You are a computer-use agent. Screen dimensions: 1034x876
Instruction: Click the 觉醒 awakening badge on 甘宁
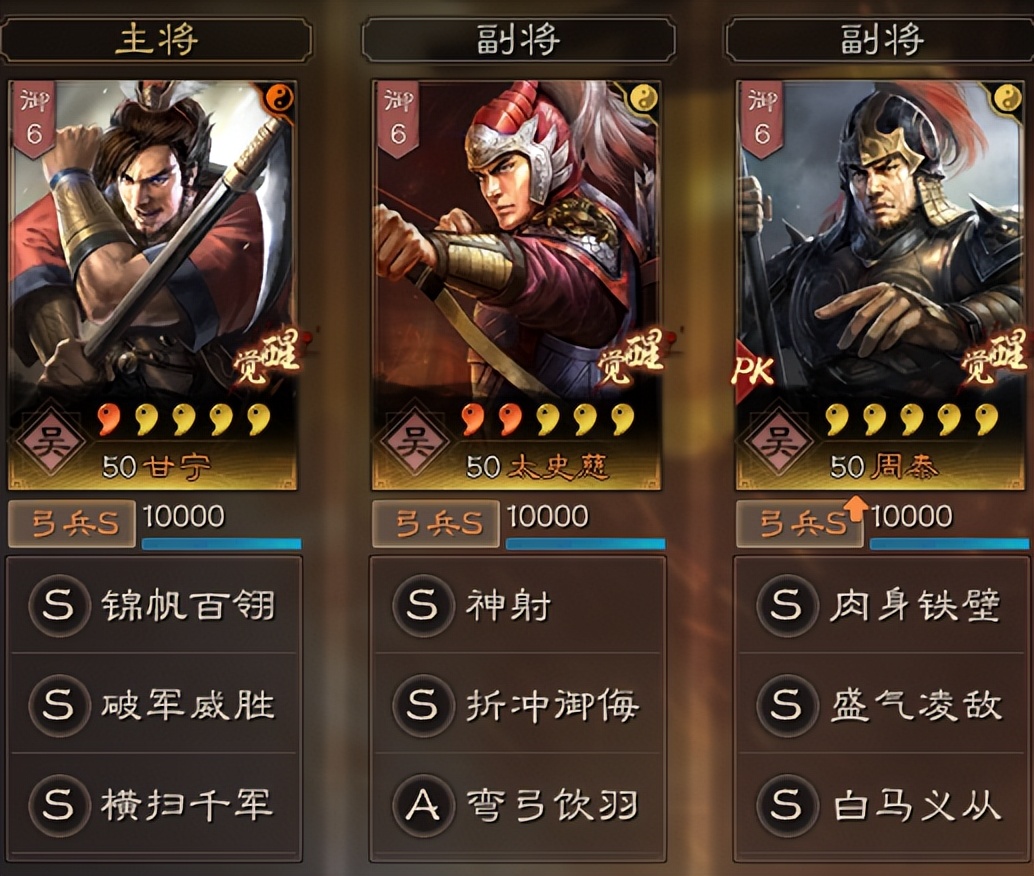click(x=266, y=358)
